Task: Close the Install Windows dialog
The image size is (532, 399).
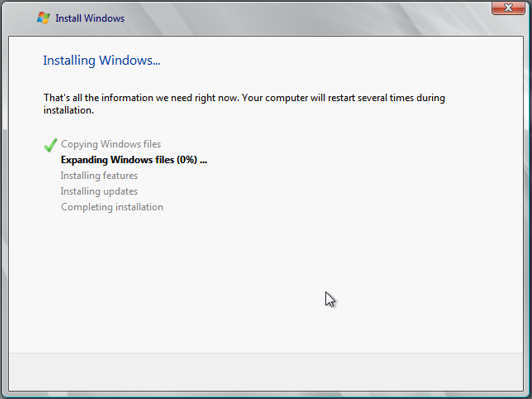Action: pos(508,7)
